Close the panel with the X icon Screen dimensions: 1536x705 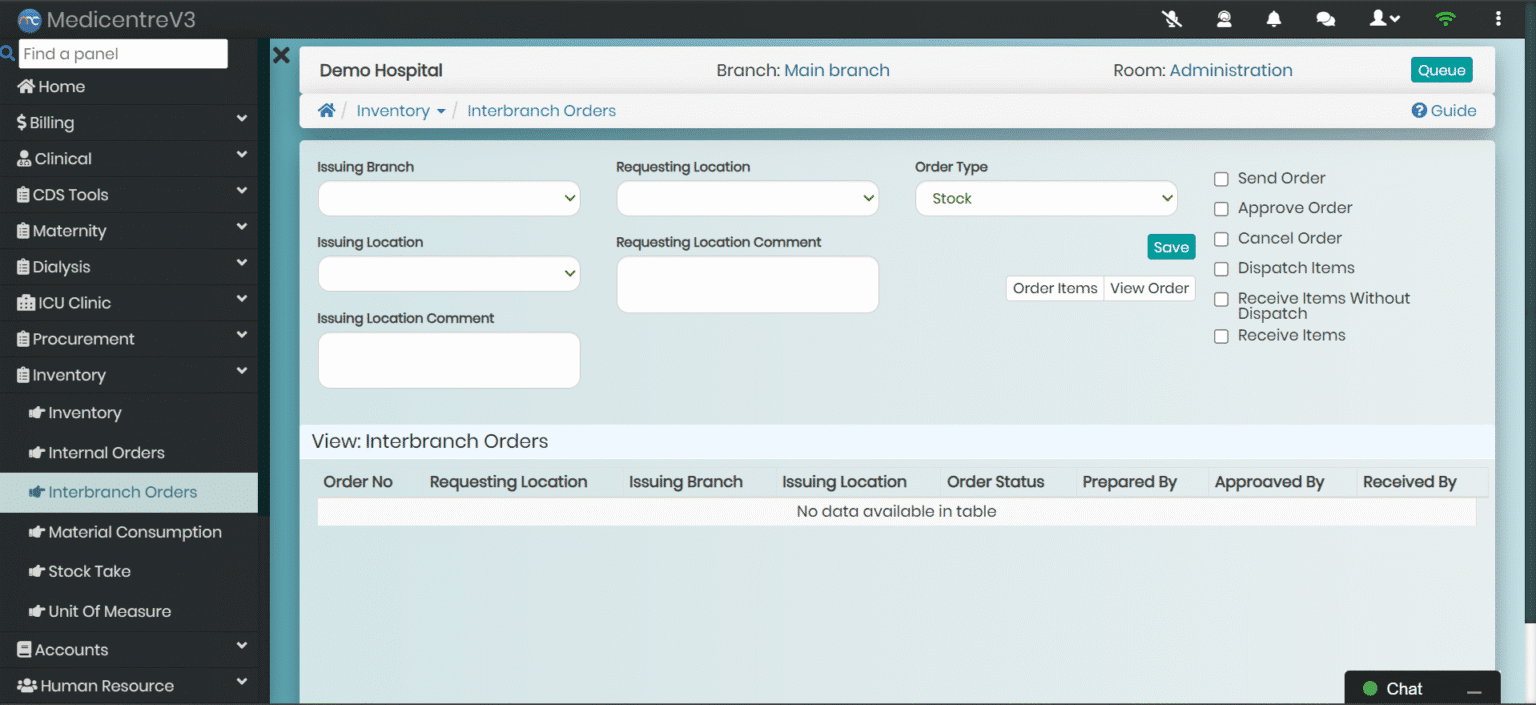click(x=281, y=56)
